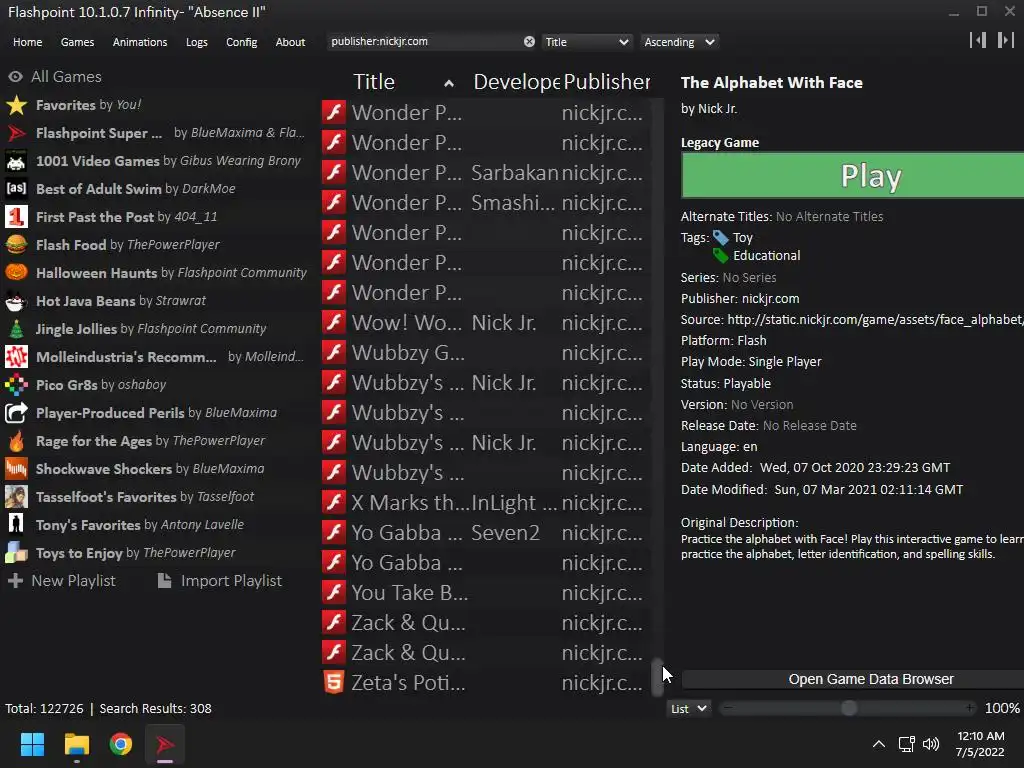The image size is (1024, 768).
Task: Click the First Past the Post icon
Action: (x=16, y=217)
